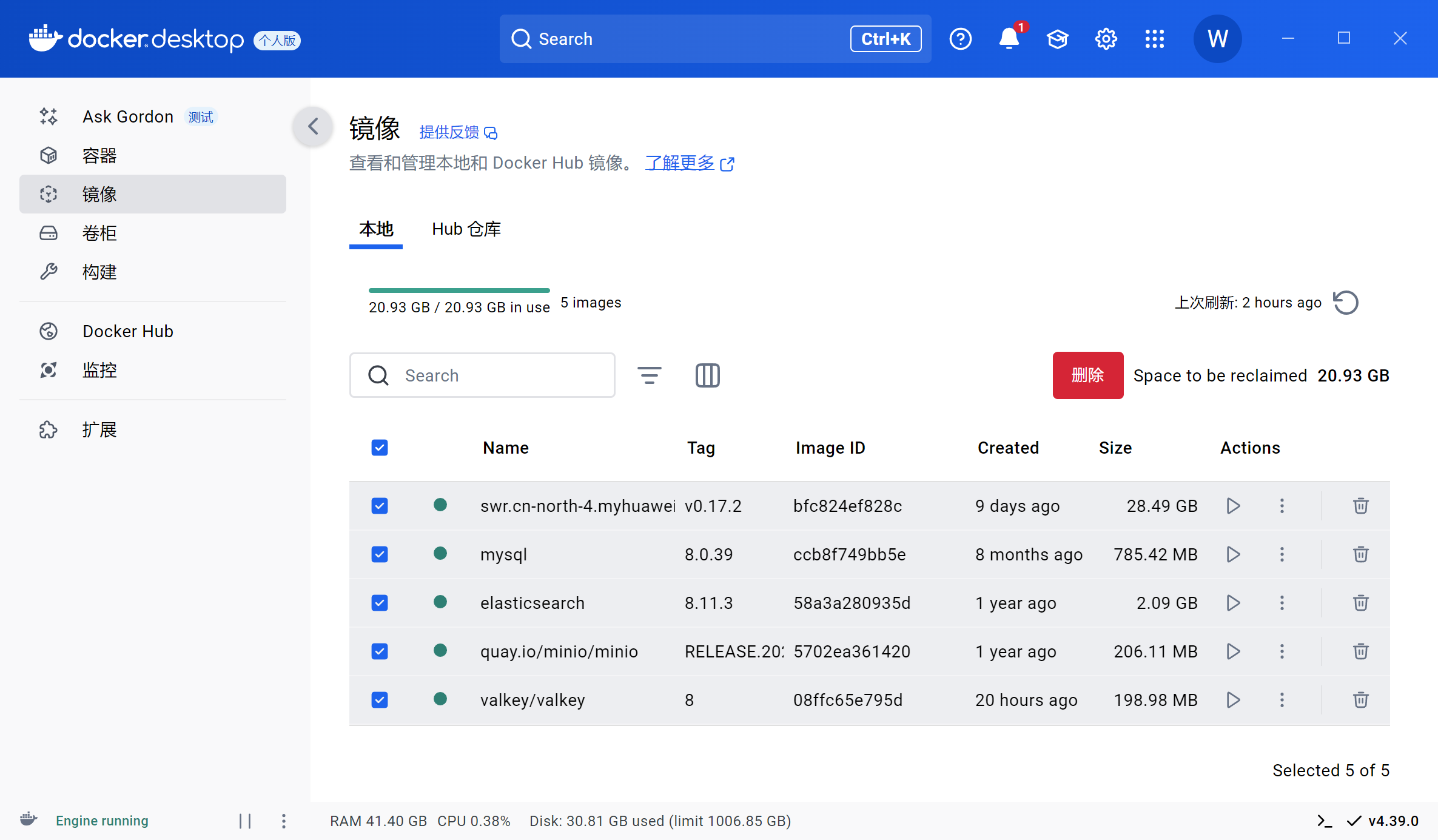
Task: Open the 提供反馈 feedback link
Action: click(458, 132)
